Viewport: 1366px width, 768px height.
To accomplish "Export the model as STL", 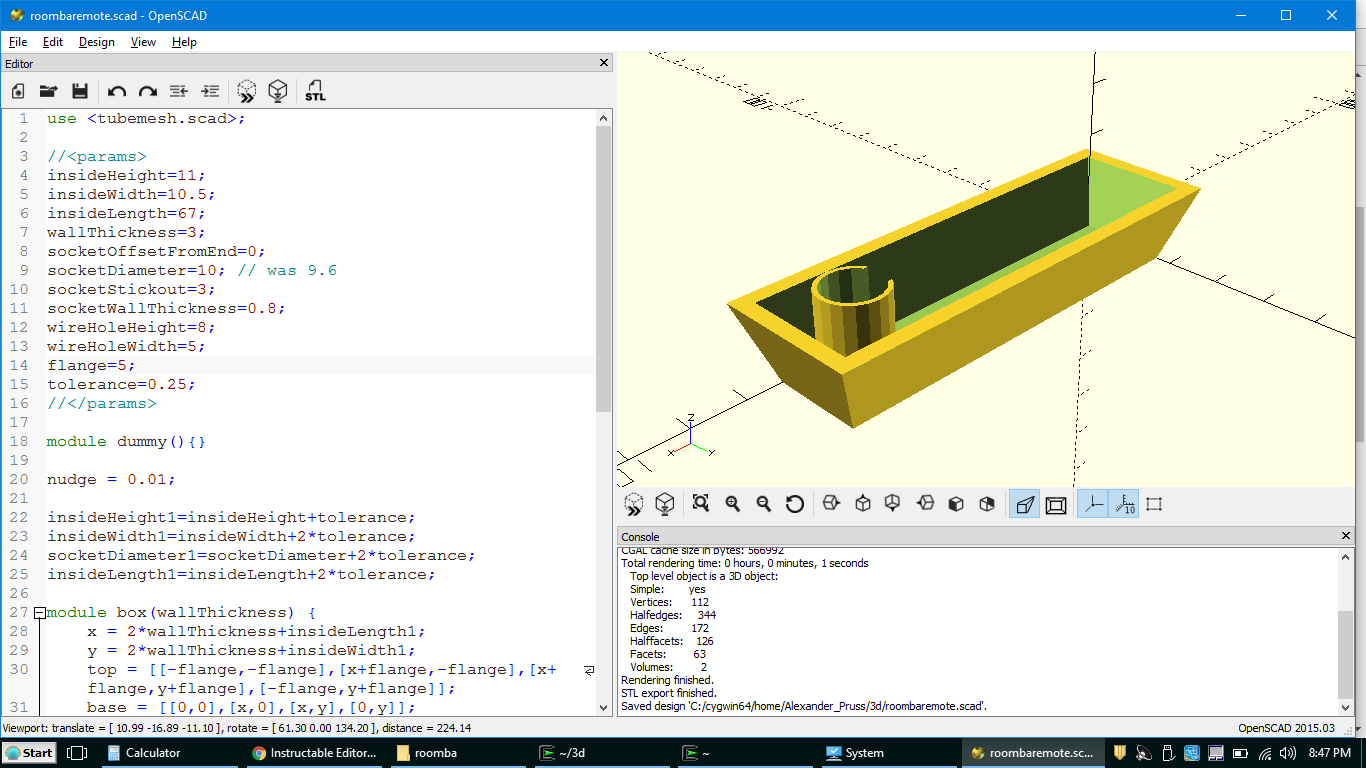I will tap(315, 91).
